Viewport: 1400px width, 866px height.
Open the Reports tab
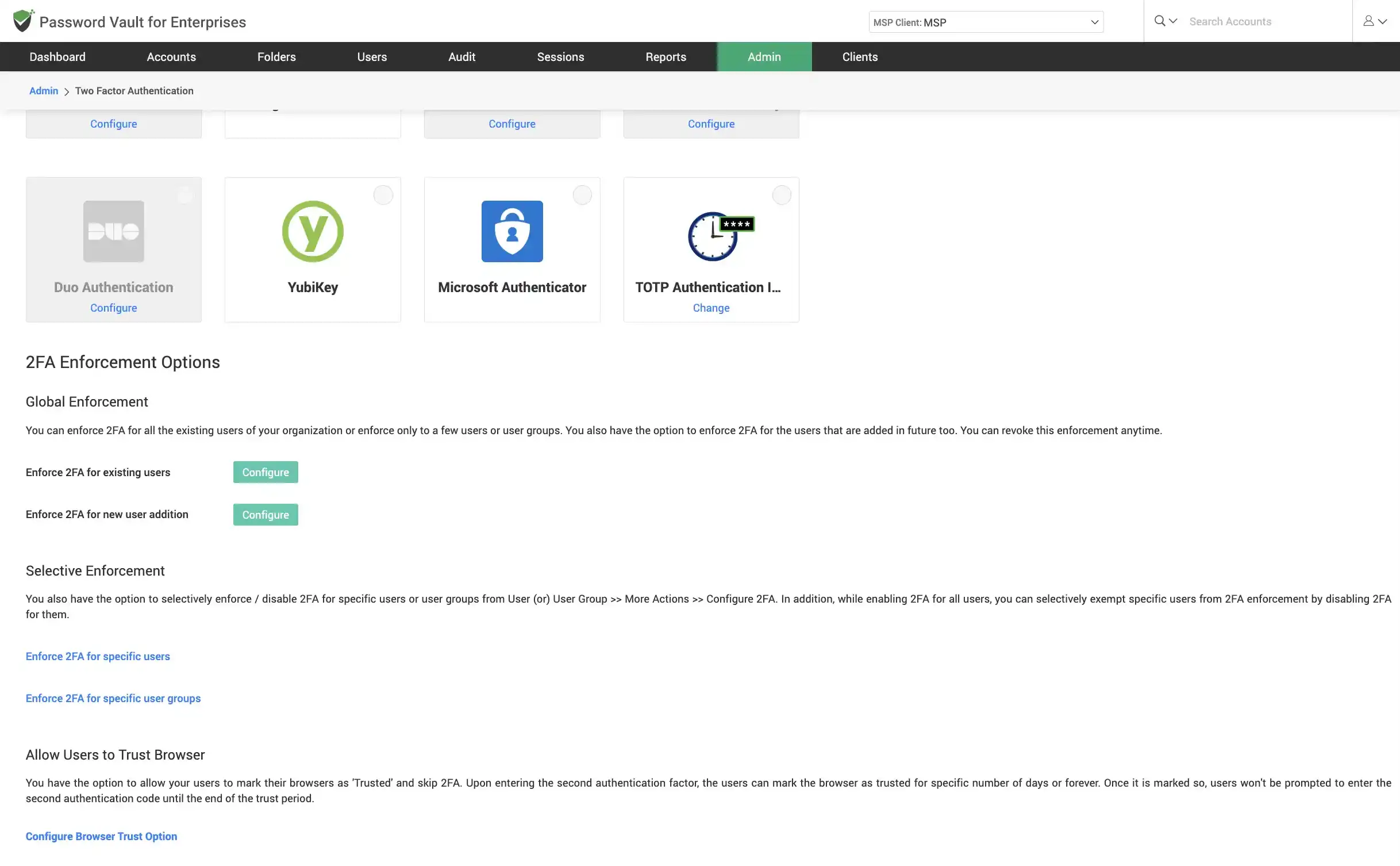coord(666,56)
